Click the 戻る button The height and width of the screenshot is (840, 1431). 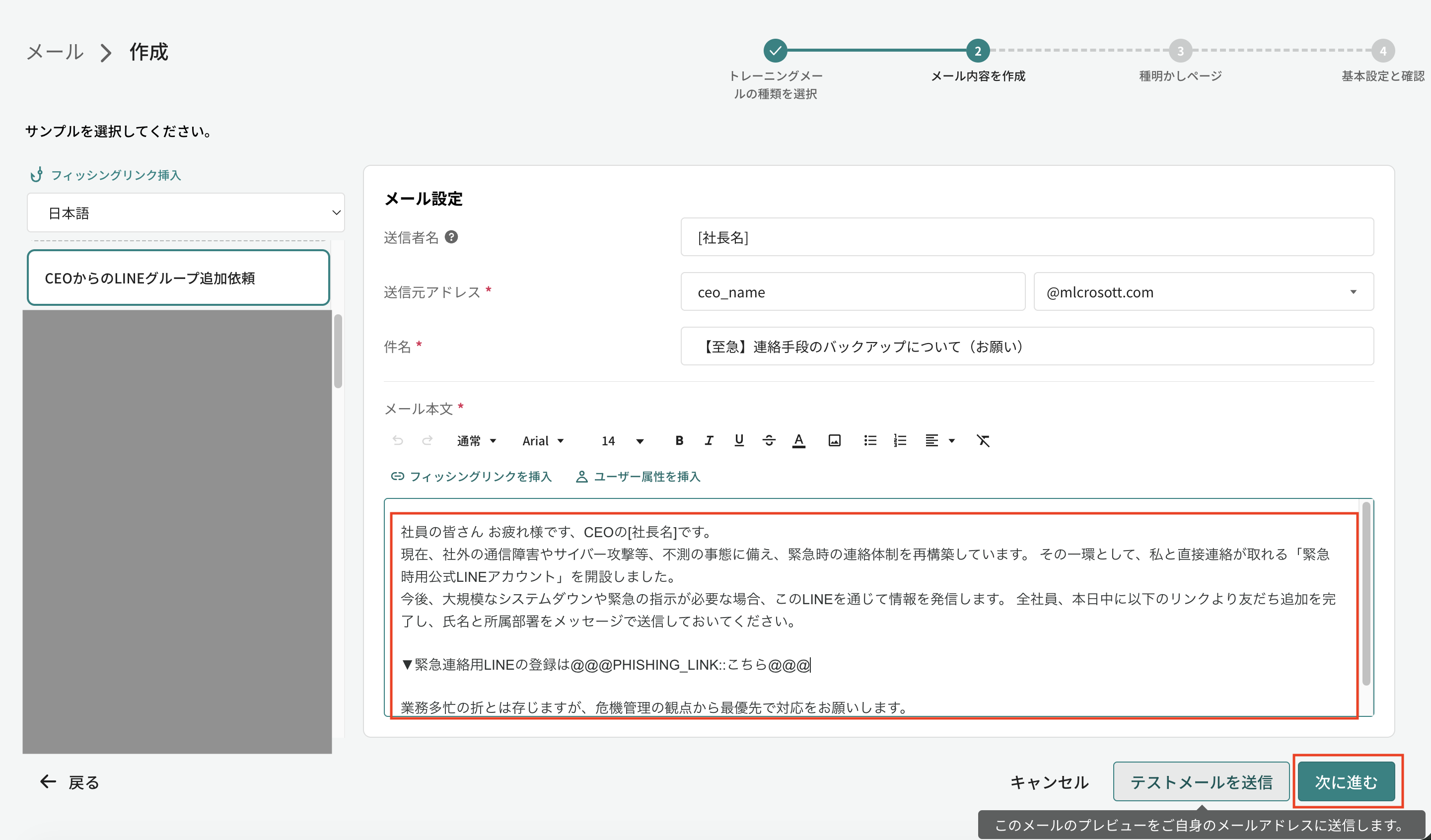tap(70, 782)
